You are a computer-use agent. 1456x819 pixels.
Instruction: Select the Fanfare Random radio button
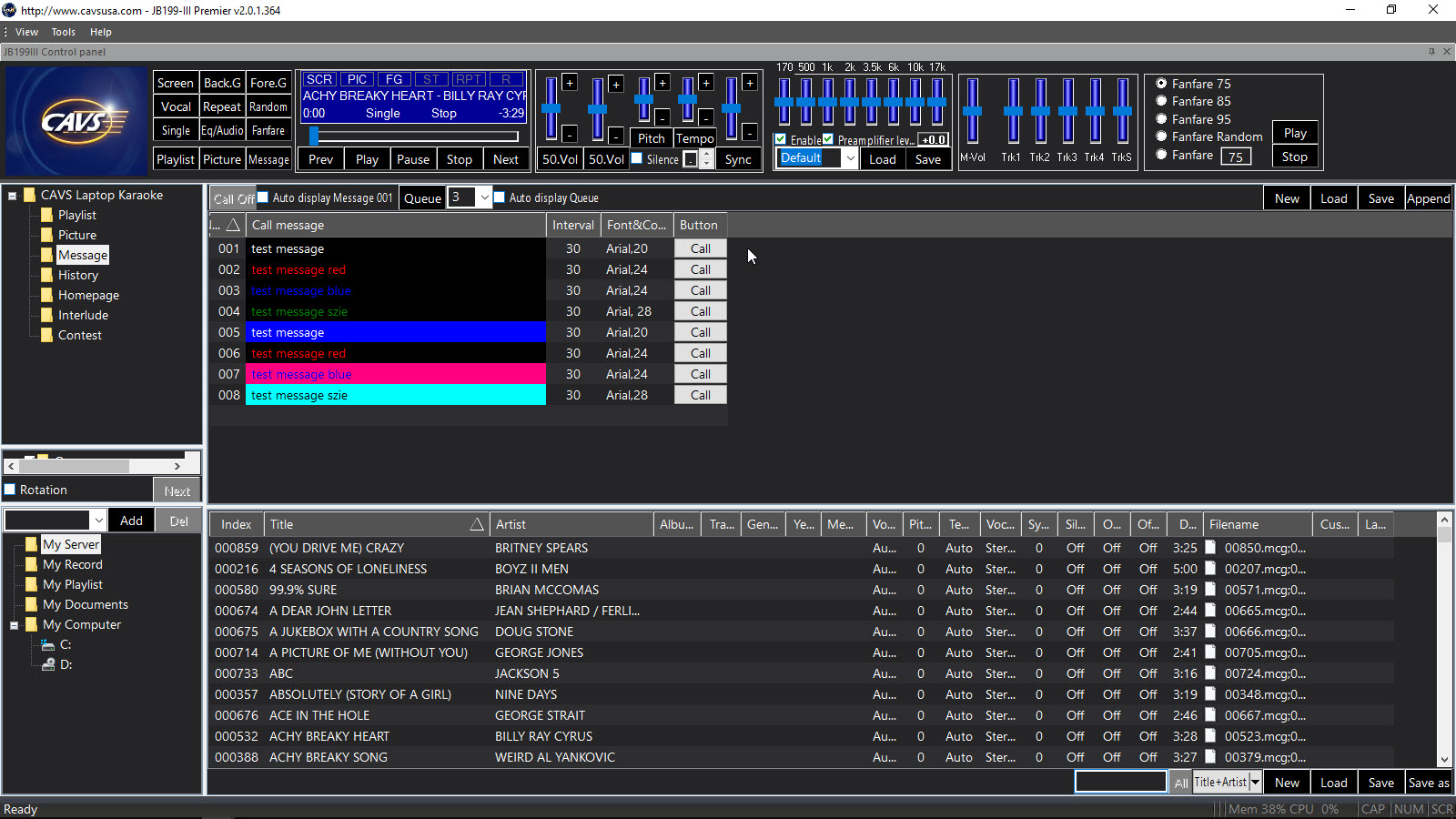pos(1161,136)
